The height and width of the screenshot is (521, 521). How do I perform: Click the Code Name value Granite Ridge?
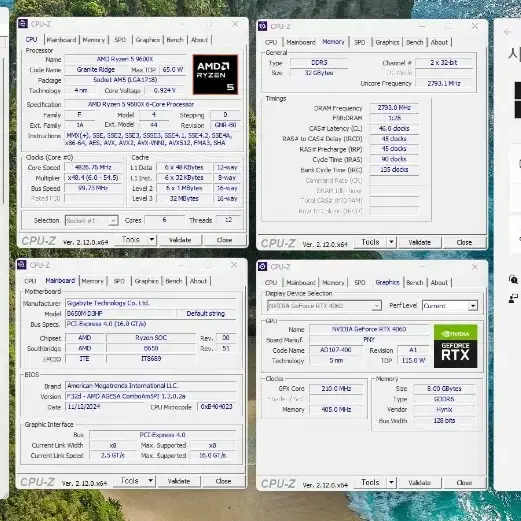pos(96,70)
